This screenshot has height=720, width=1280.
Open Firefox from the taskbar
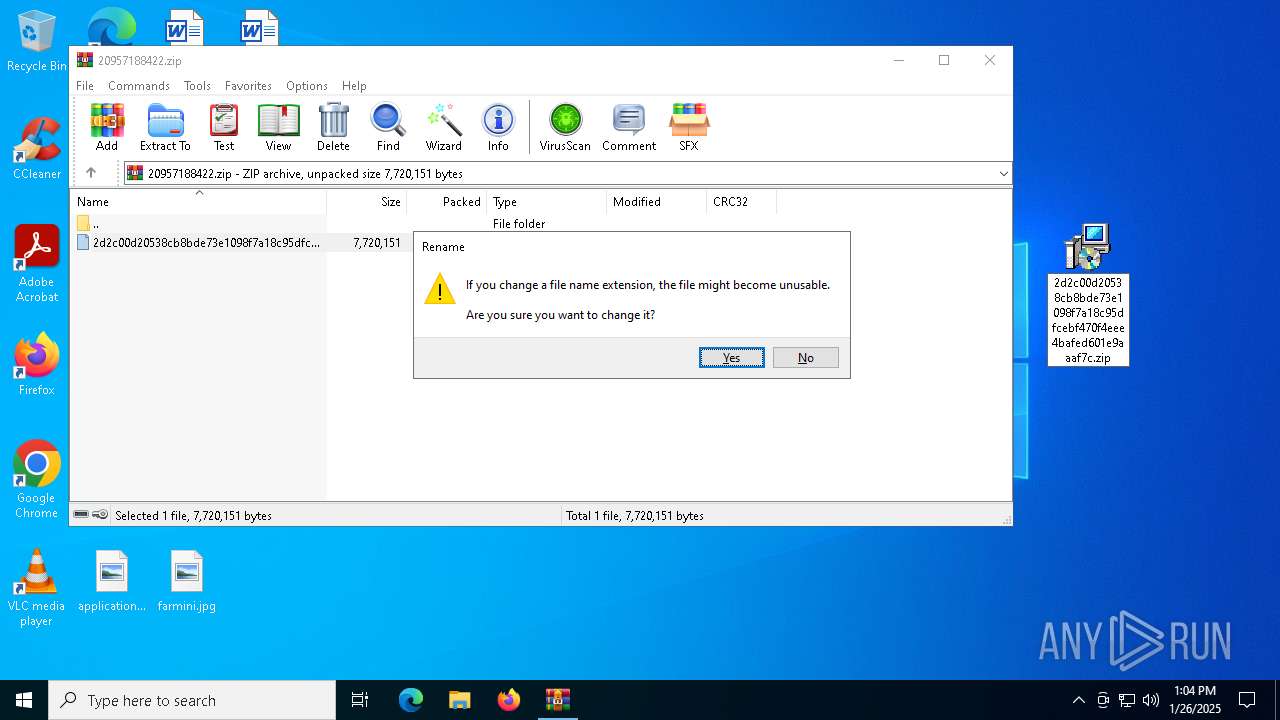coord(509,700)
